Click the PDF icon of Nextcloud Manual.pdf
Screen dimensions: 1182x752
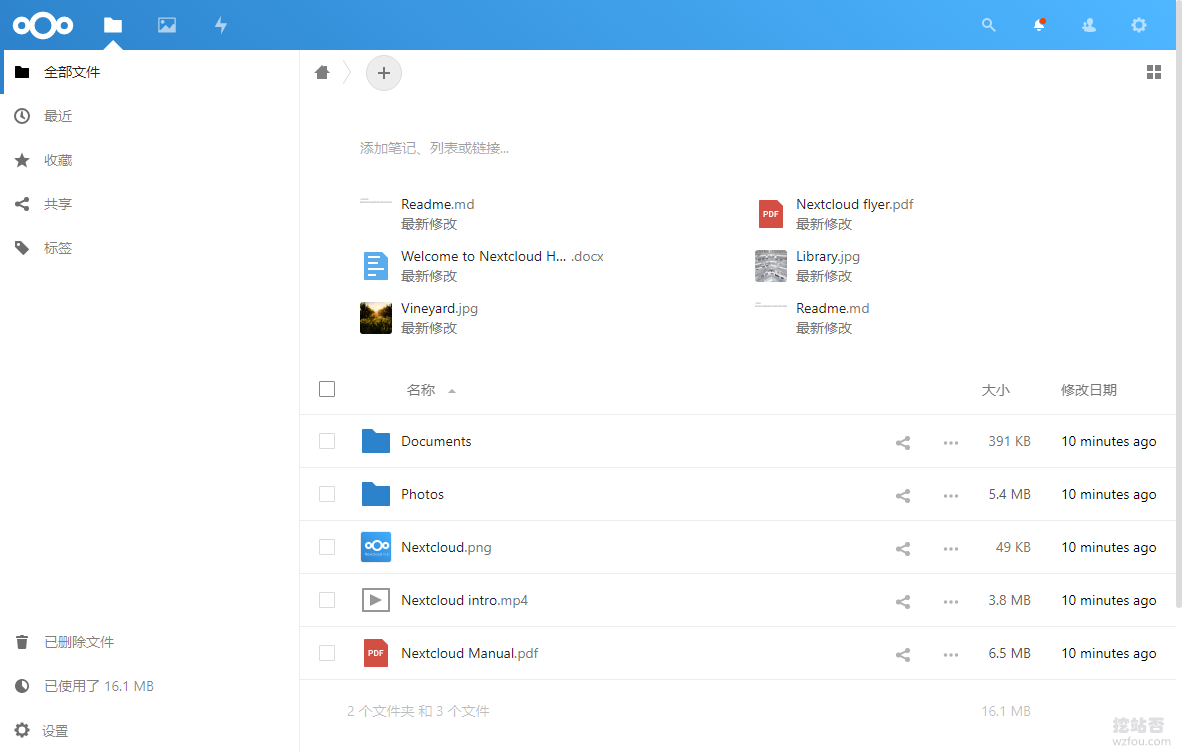tap(375, 653)
